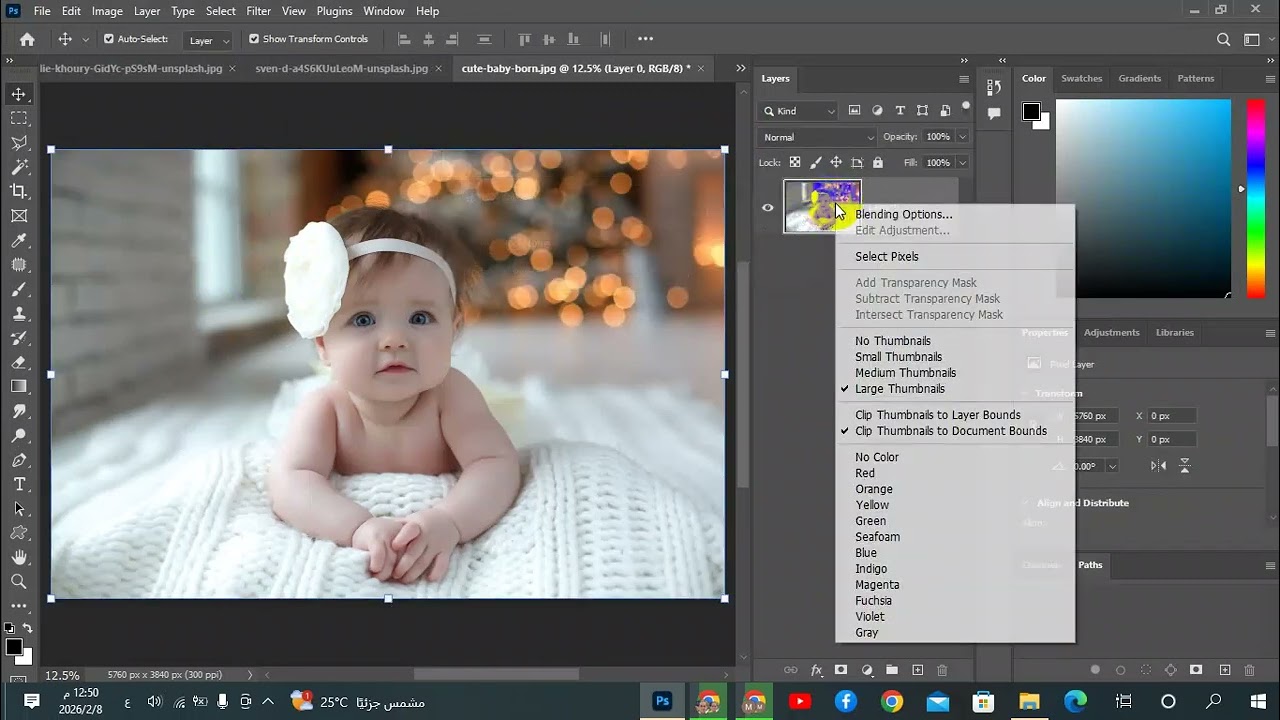
Task: Add a layer style with fx icon
Action: click(816, 670)
